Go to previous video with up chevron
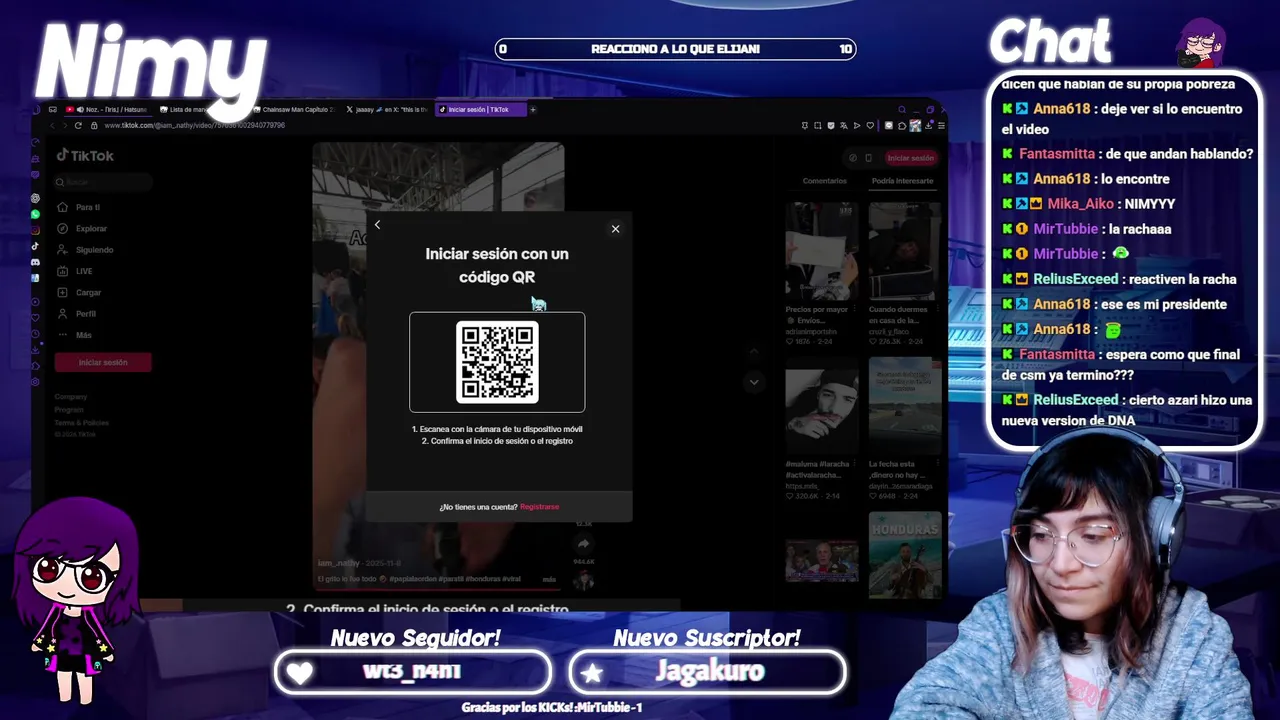 753,352
